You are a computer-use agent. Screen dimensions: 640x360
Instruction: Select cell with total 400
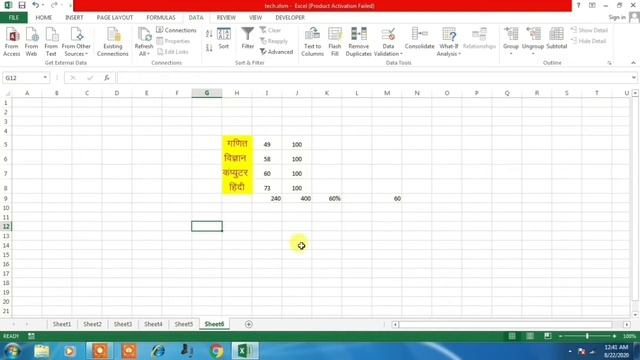297,198
